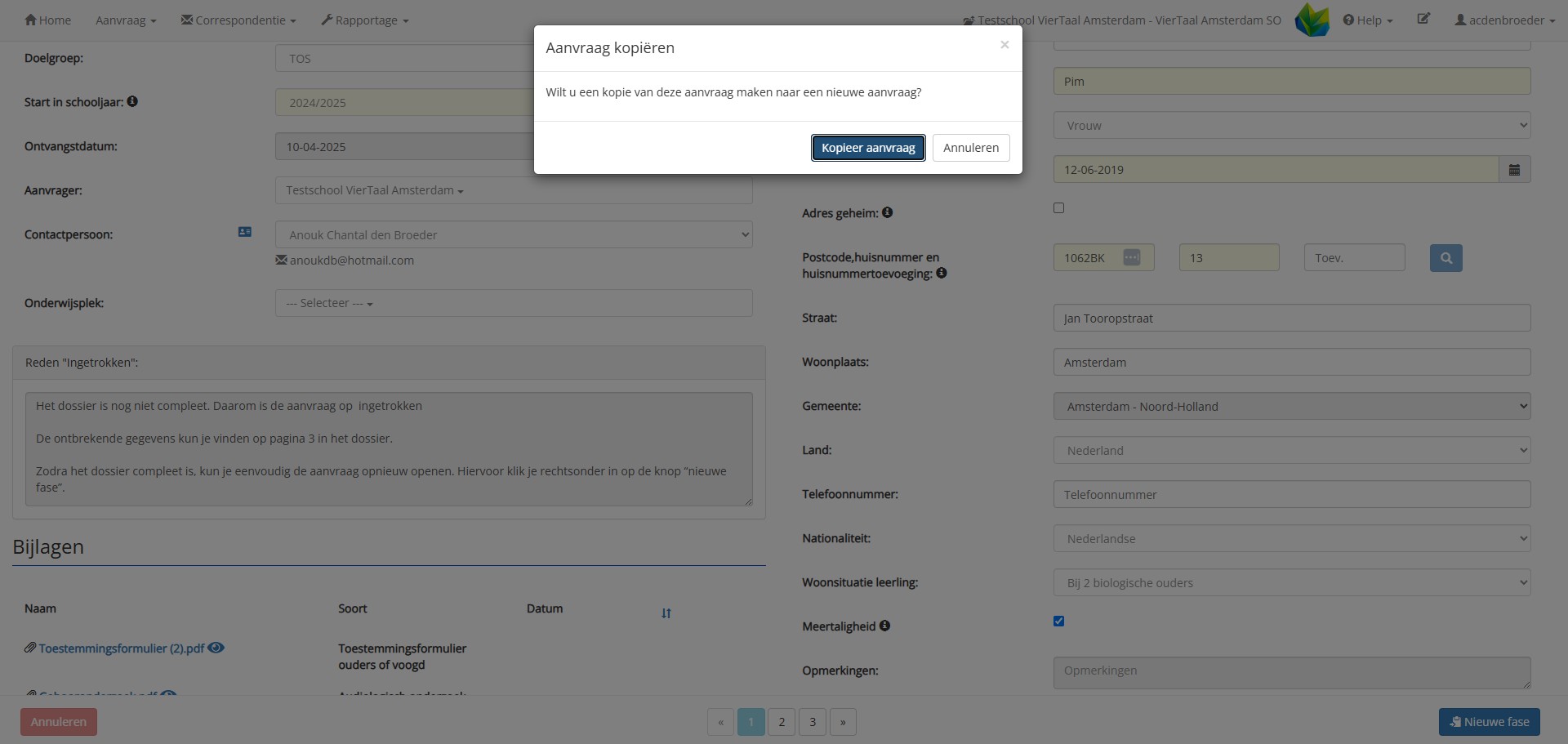
Task: Click the info icon after huisnummertoevoeging
Action: point(942,273)
